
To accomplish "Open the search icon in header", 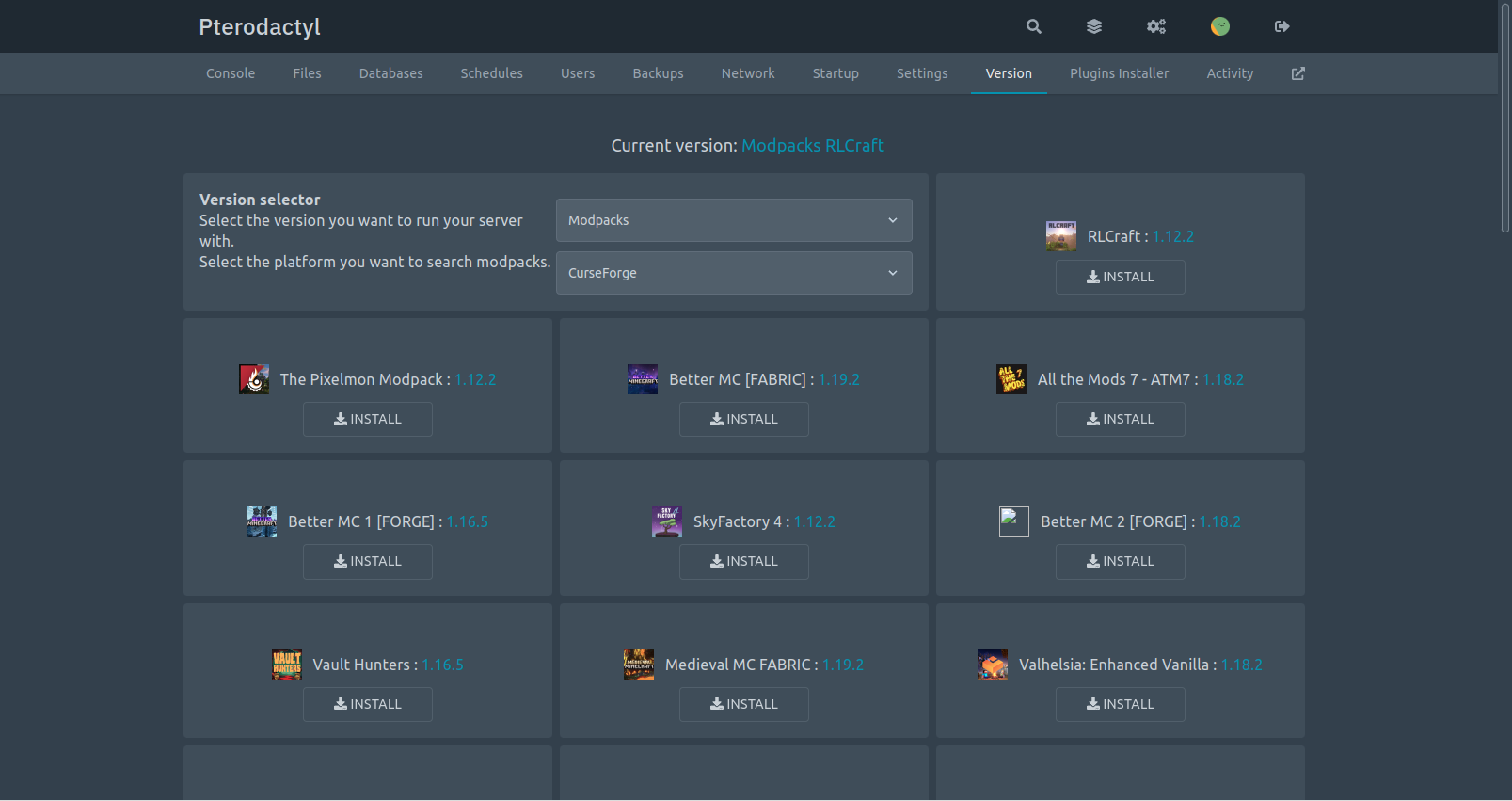I will (x=1034, y=26).
